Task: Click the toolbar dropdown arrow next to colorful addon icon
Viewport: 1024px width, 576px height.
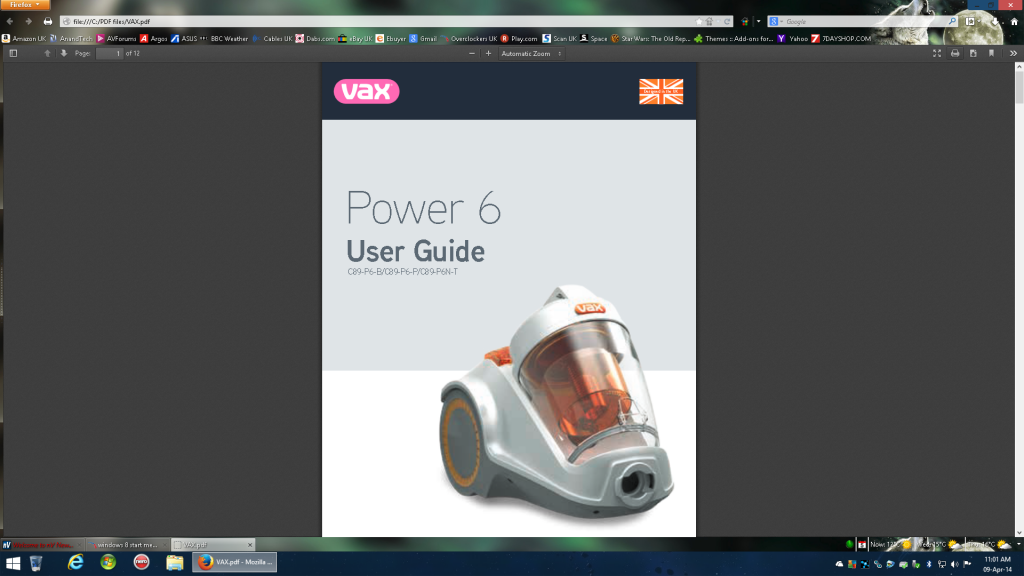Action: click(758, 22)
